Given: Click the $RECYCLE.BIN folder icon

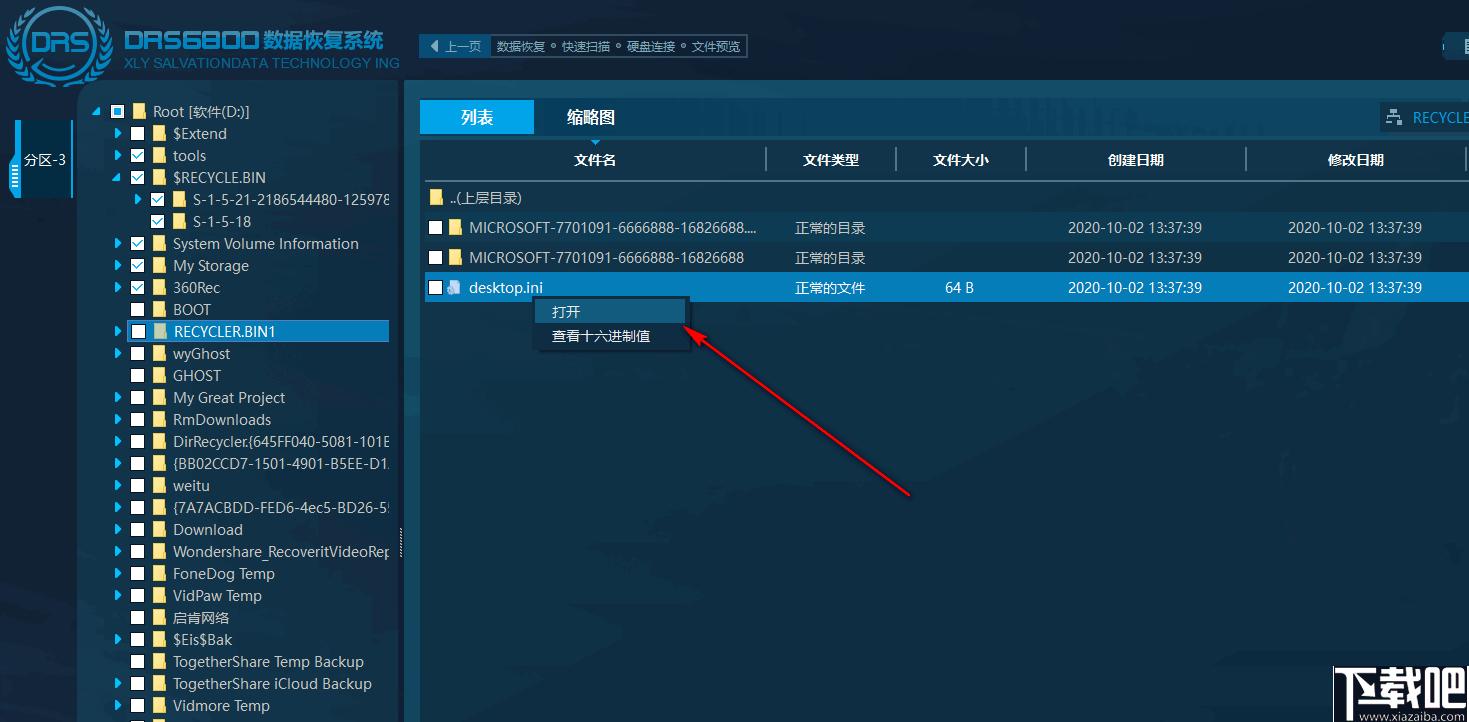Looking at the screenshot, I should coord(160,178).
